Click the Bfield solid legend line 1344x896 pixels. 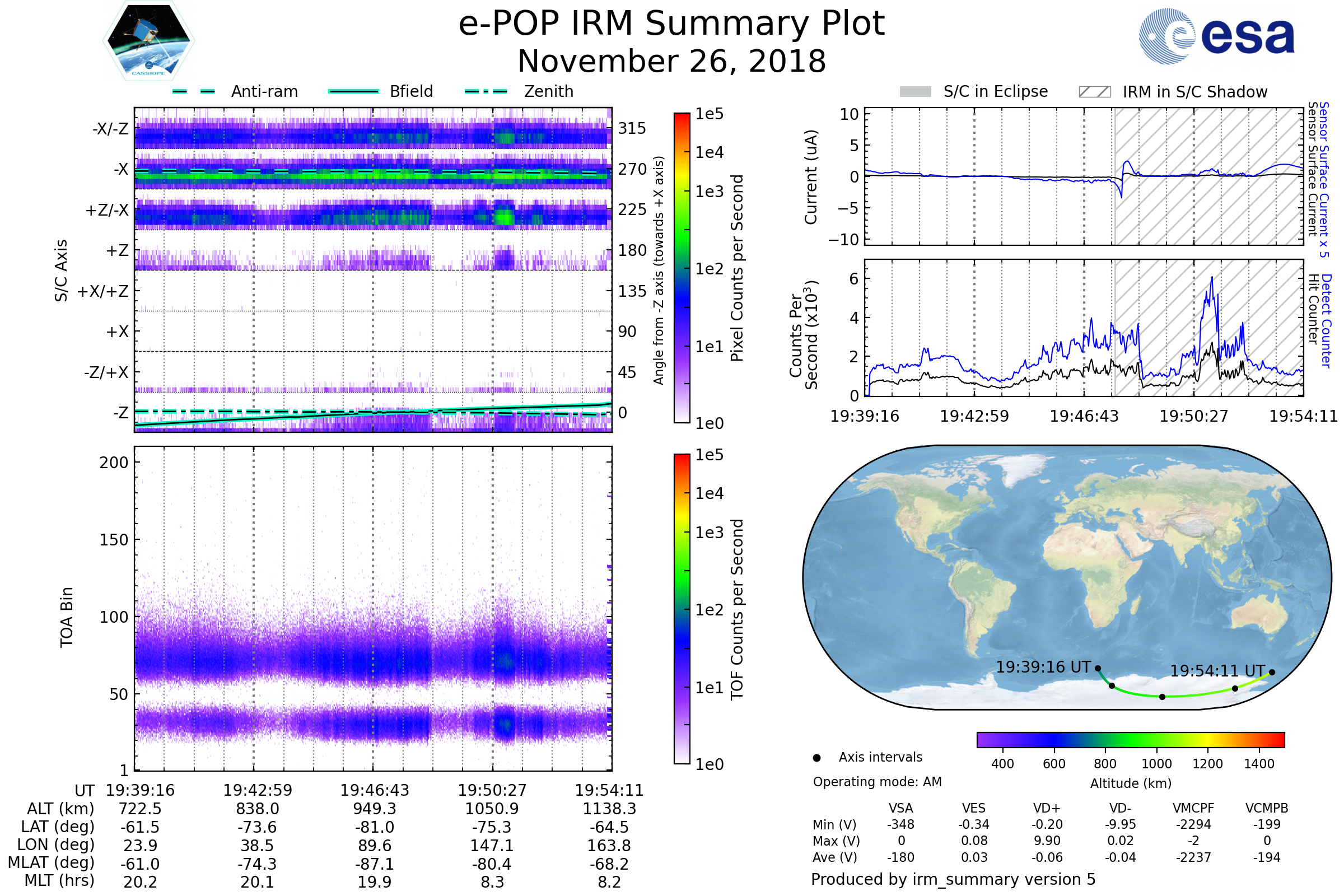353,91
